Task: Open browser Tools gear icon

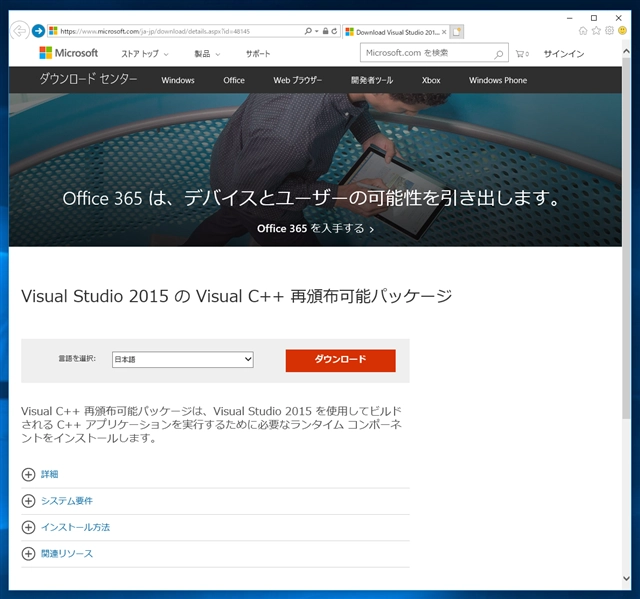Action: [609, 31]
